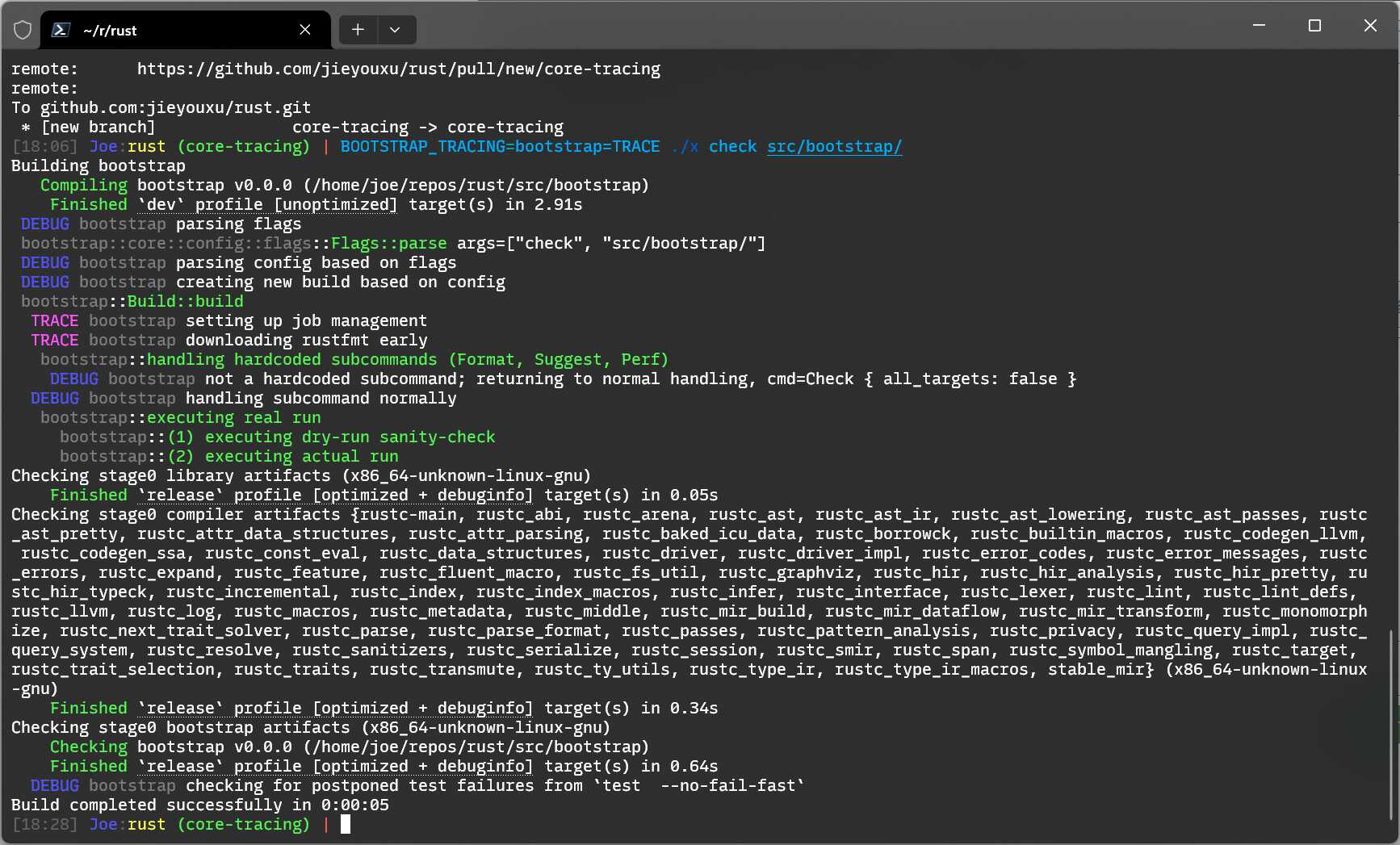The image size is (1400, 845).
Task: Maximize the terminal window
Action: point(1314,26)
